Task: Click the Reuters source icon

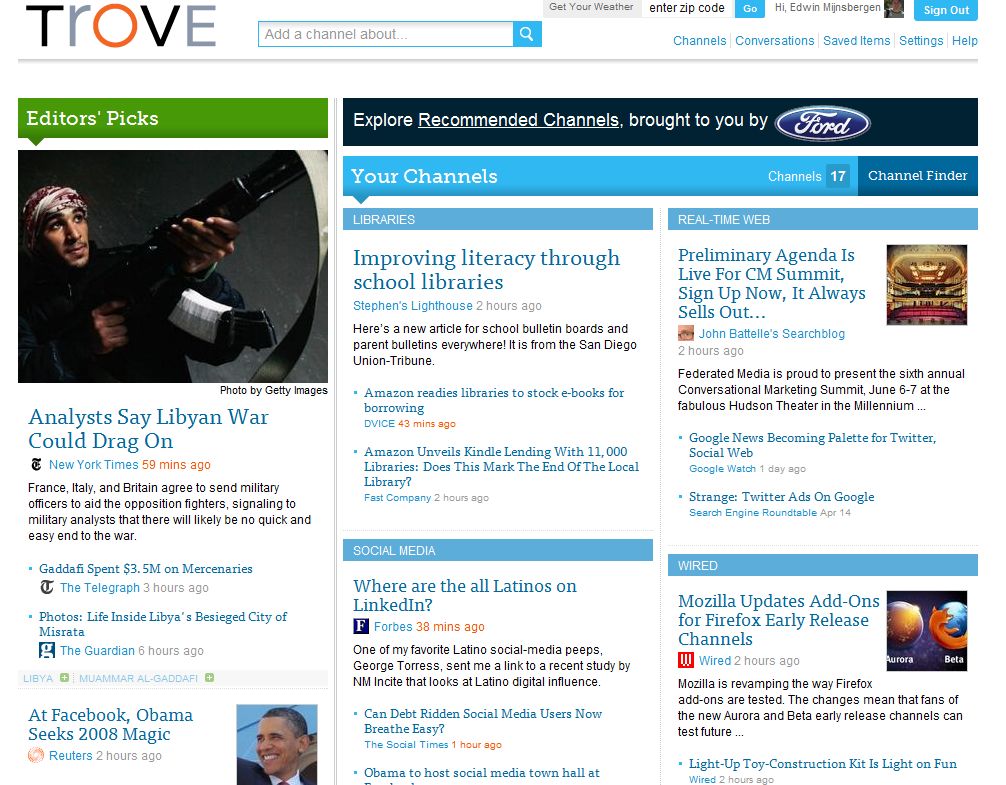Action: coord(36,755)
